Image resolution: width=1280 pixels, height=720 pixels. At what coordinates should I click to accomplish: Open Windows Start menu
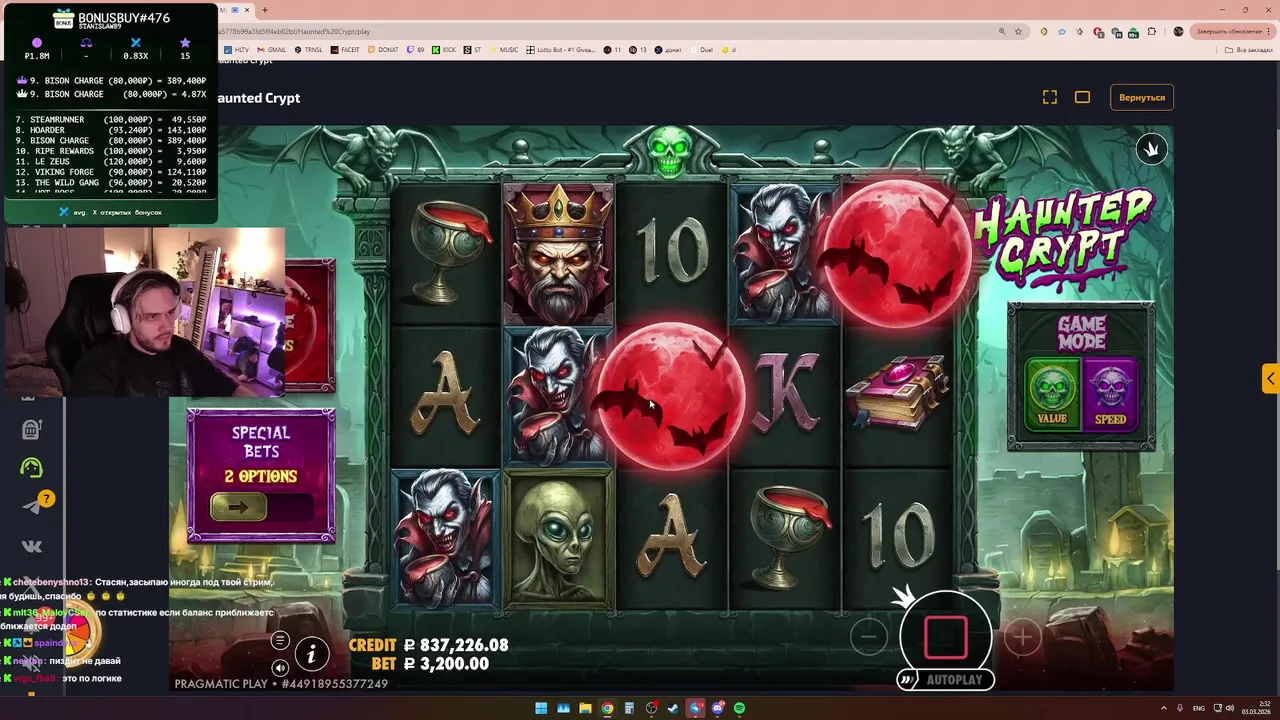pos(541,708)
